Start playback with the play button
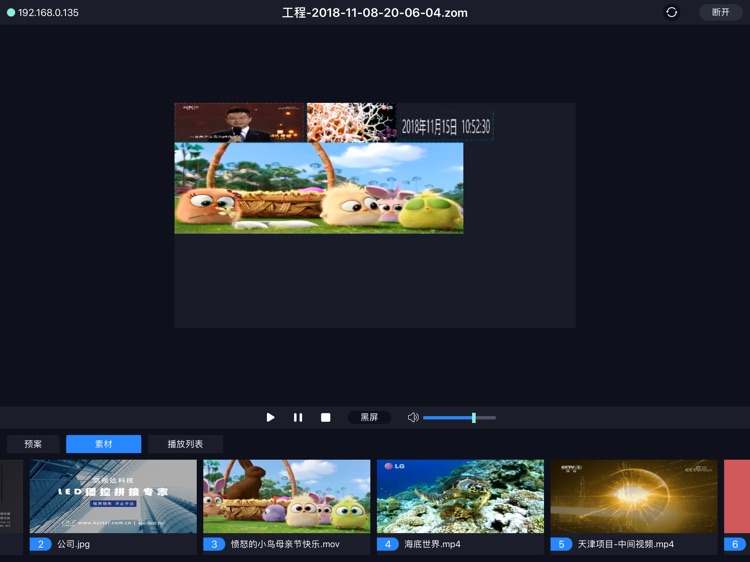Image resolution: width=750 pixels, height=562 pixels. coord(270,418)
